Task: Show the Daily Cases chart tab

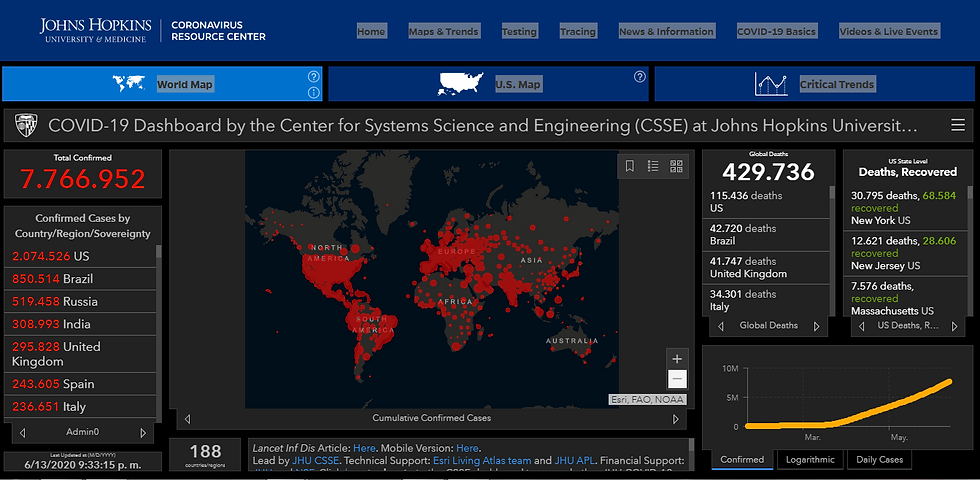Action: 879,459
